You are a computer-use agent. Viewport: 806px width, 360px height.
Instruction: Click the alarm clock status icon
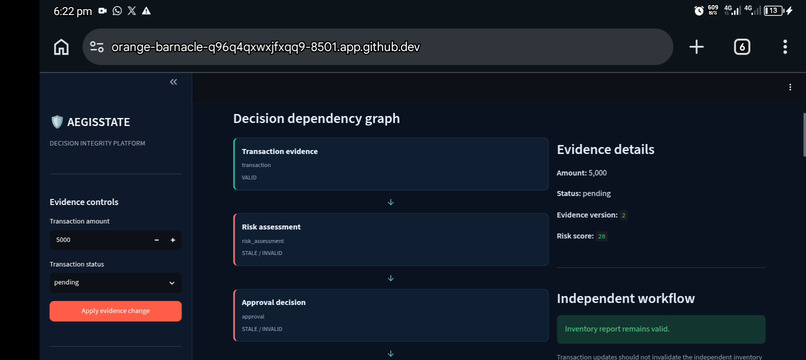coord(699,11)
